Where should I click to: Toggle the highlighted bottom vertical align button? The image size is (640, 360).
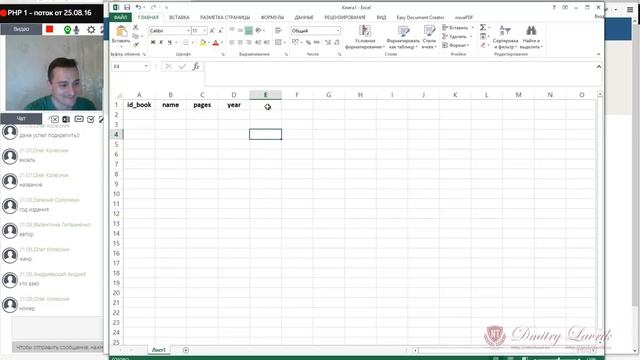pyautogui.click(x=249, y=31)
